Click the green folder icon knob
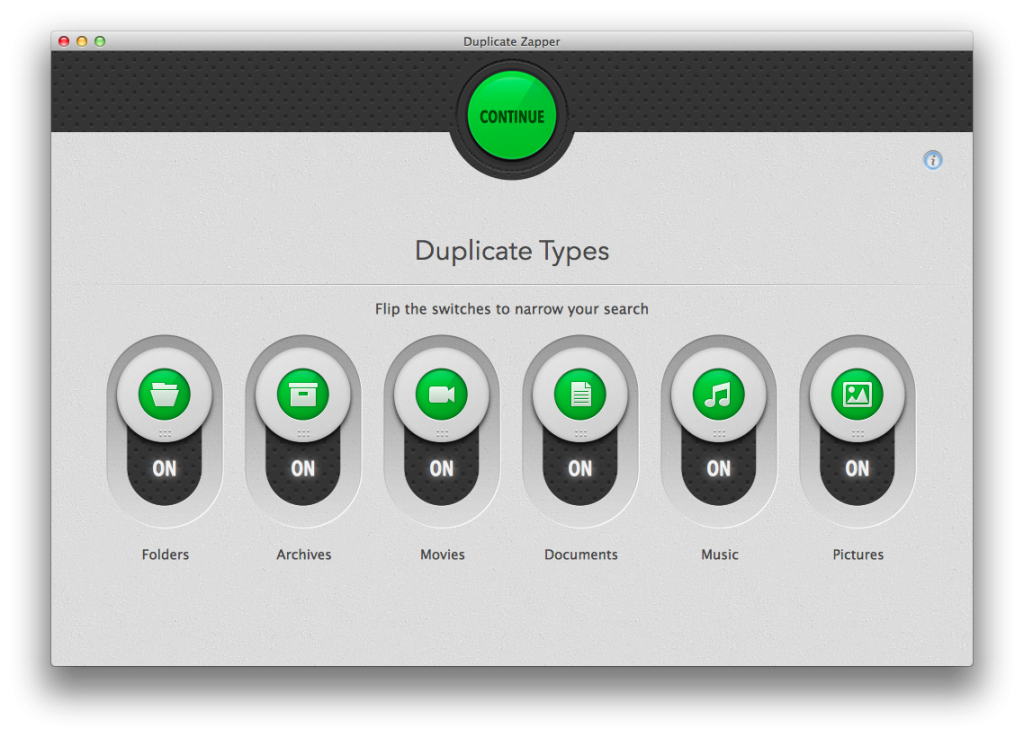The image size is (1024, 737). click(164, 394)
